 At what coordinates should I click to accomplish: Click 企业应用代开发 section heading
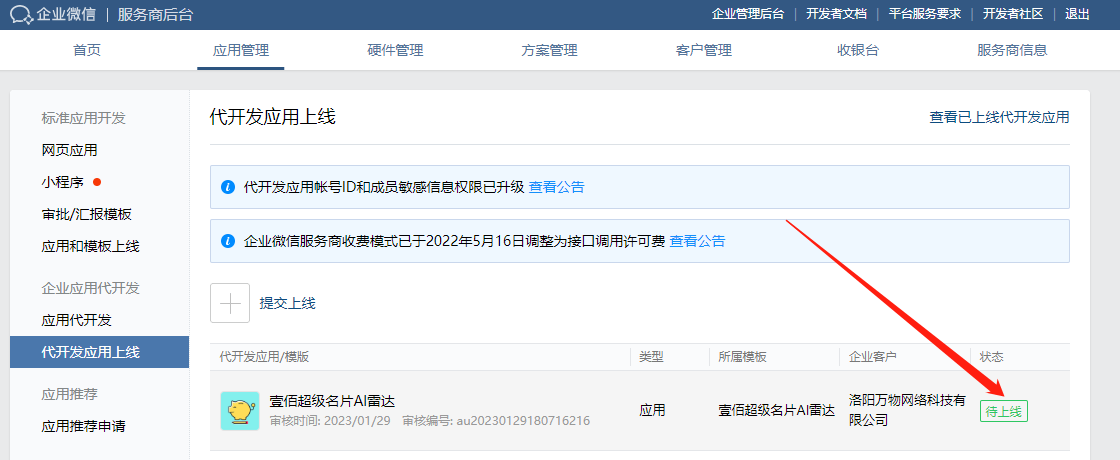pyautogui.click(x=91, y=288)
